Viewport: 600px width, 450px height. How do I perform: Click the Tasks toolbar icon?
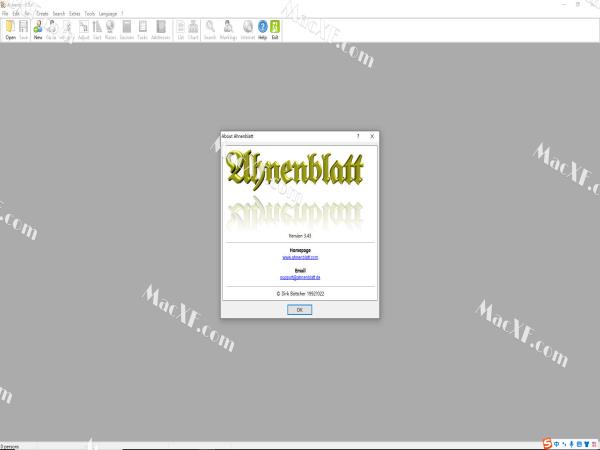coord(142,29)
